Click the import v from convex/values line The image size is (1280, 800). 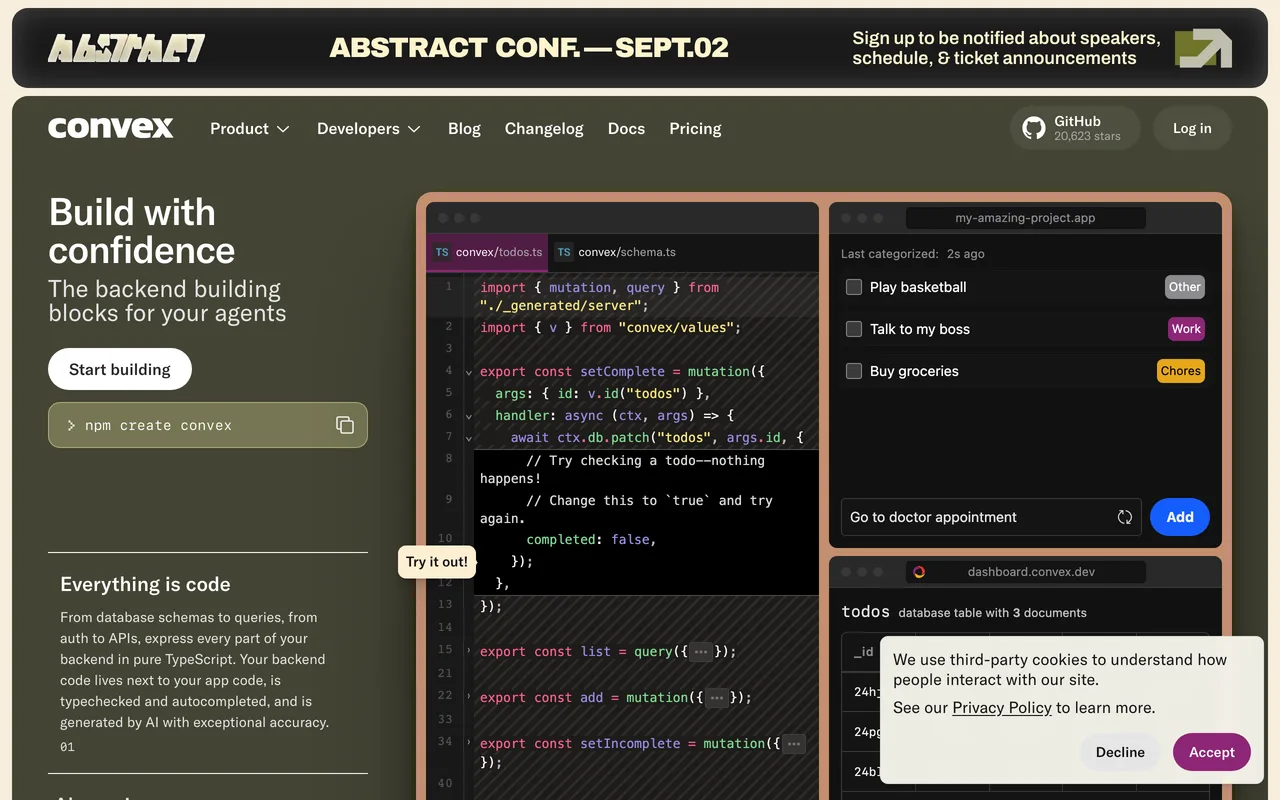pos(610,327)
